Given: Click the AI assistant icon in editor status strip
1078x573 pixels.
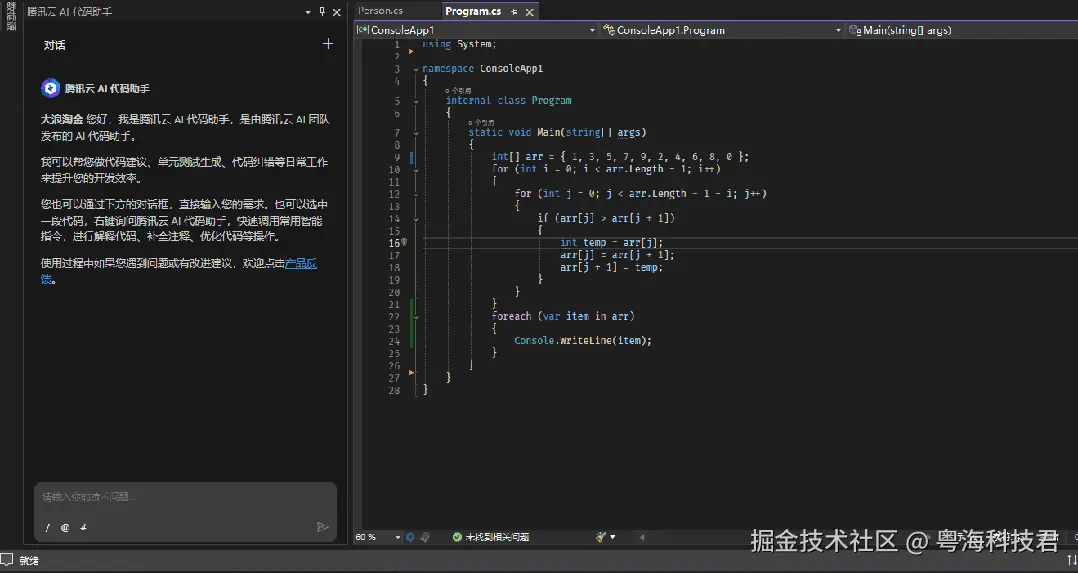Looking at the screenshot, I should tap(410, 537).
